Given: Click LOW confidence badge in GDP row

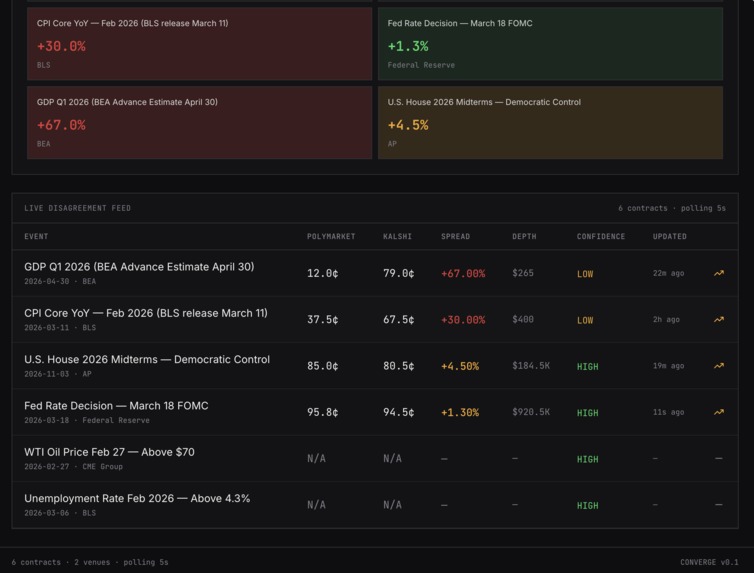Looking at the screenshot, I should pos(585,274).
